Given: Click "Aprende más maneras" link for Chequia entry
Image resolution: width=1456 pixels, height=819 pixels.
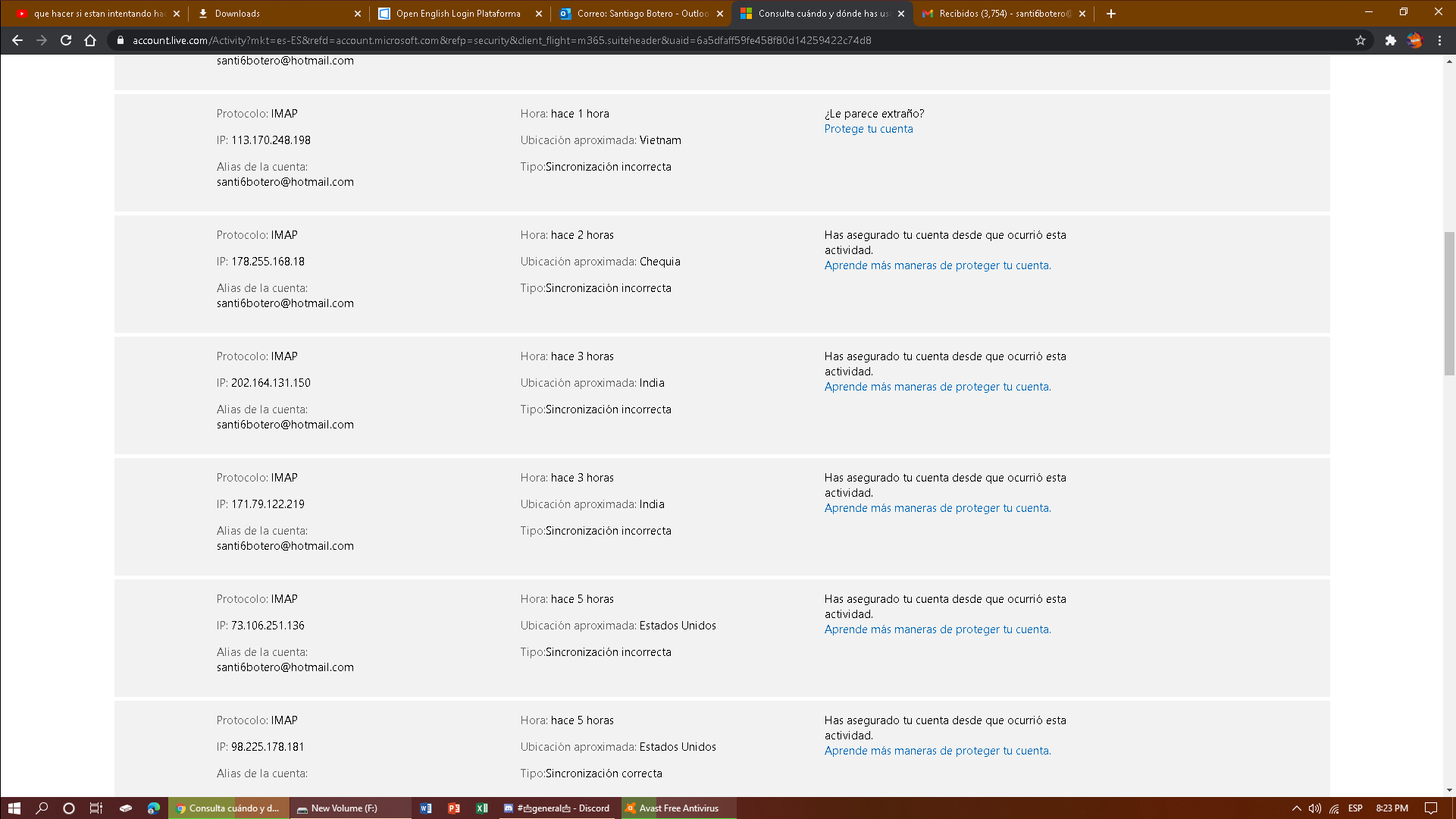Looking at the screenshot, I should (x=937, y=265).
